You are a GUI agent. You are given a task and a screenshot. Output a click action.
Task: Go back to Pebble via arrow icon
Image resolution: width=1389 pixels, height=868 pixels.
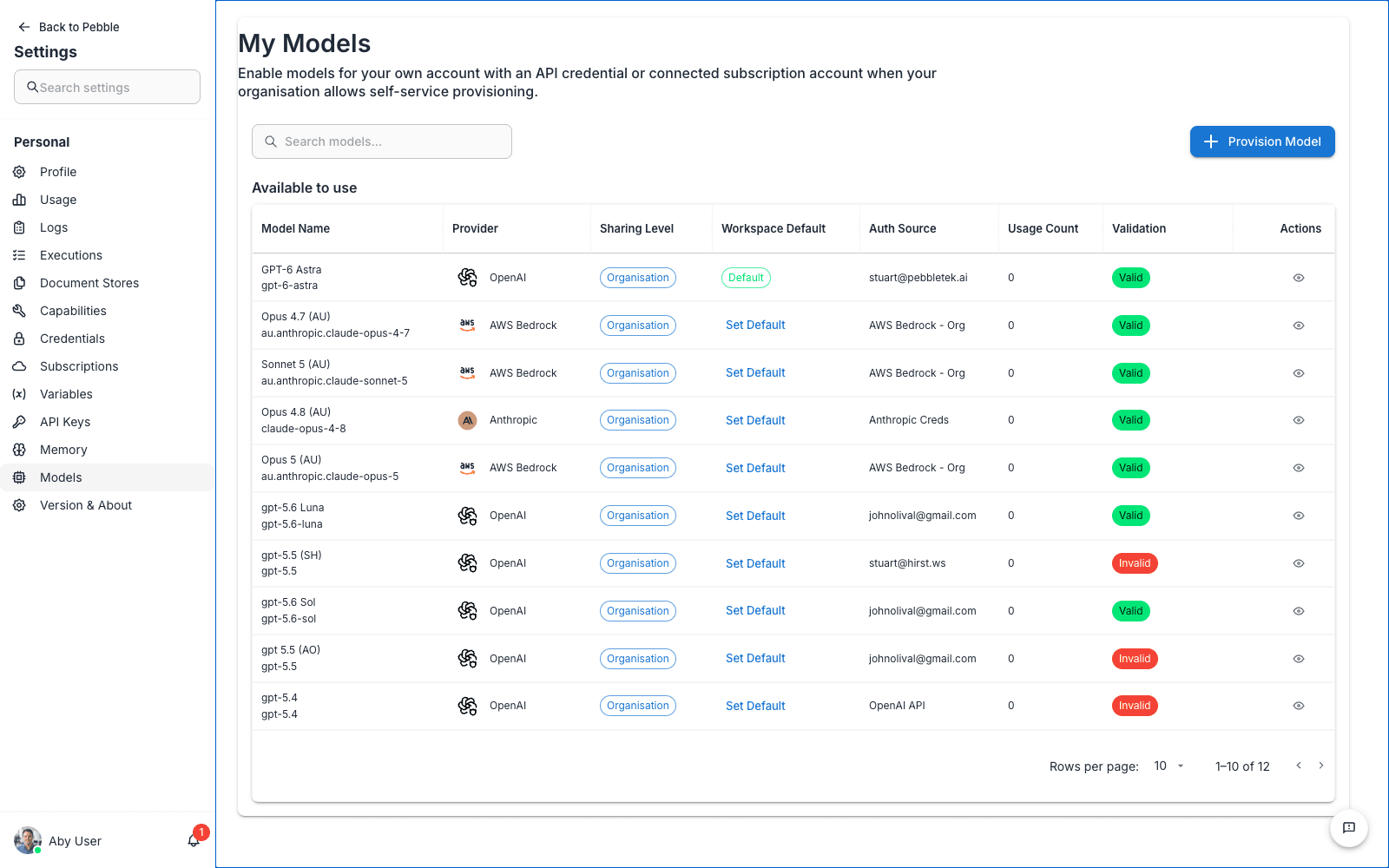coord(24,27)
